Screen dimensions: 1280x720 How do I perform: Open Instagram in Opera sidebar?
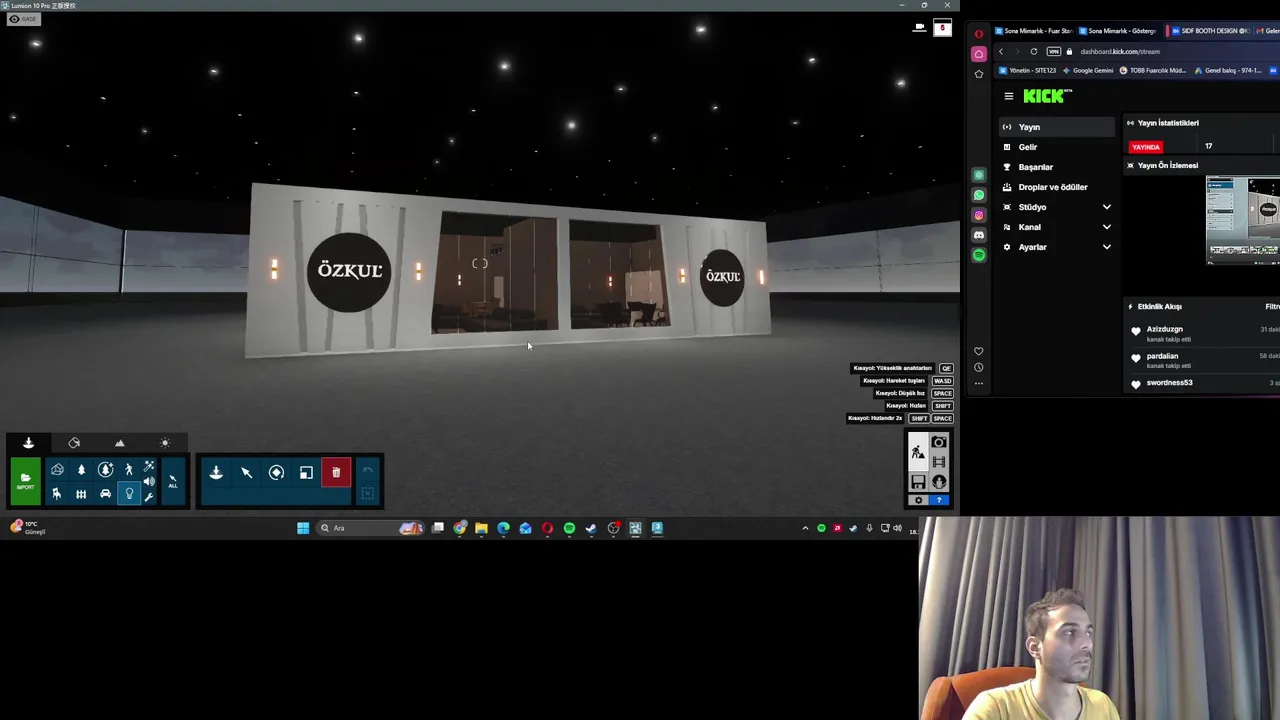pyautogui.click(x=979, y=215)
